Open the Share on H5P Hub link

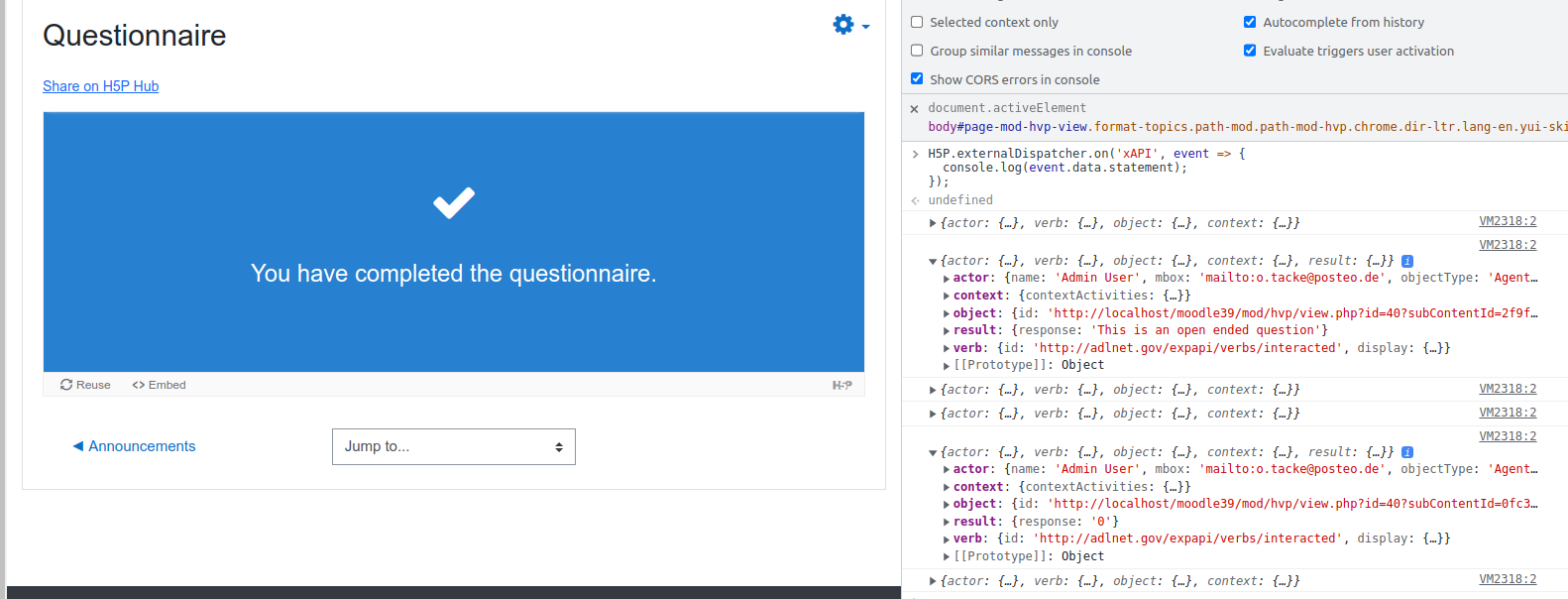tap(100, 86)
